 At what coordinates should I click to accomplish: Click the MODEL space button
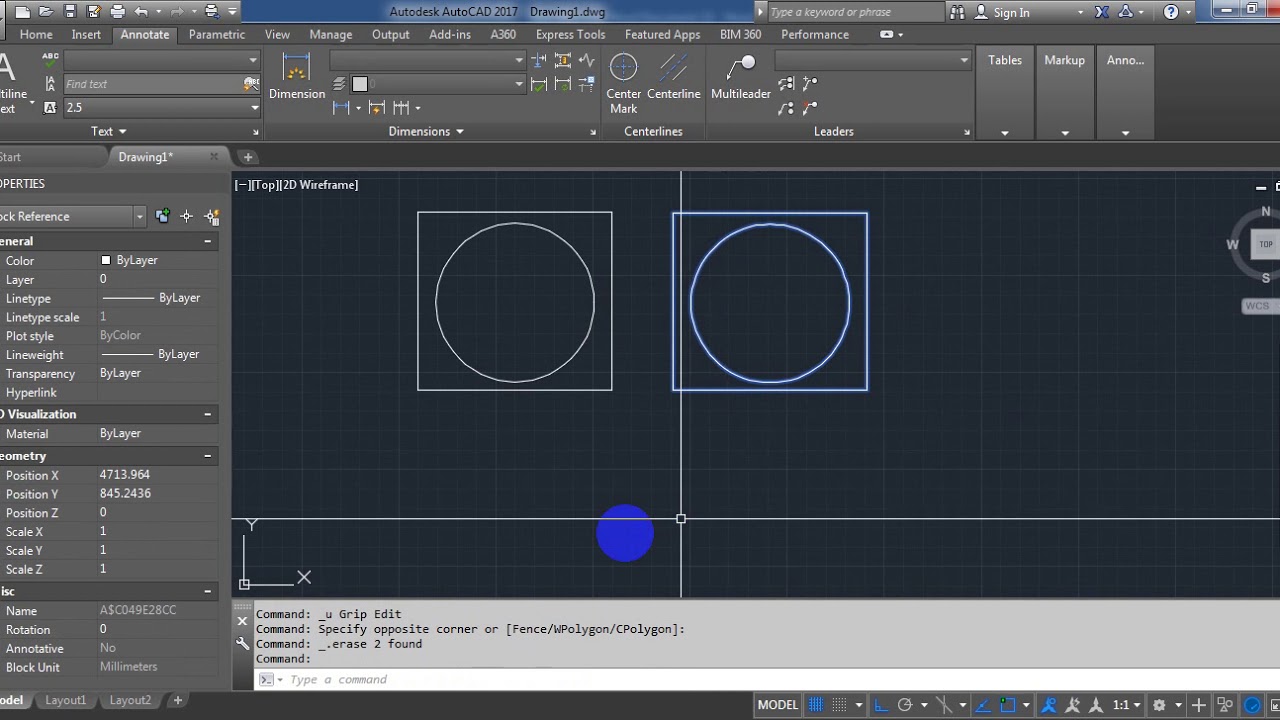point(778,705)
